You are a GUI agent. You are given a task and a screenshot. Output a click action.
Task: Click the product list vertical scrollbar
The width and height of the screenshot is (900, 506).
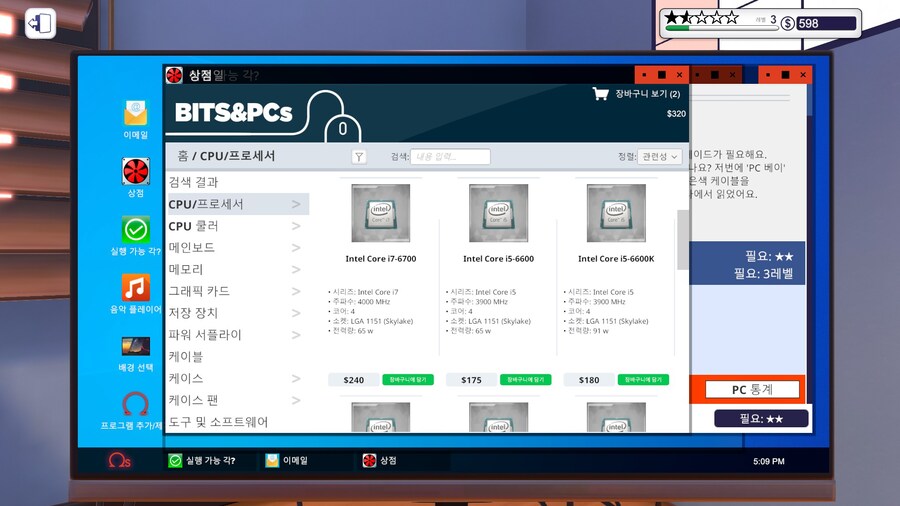(x=682, y=239)
